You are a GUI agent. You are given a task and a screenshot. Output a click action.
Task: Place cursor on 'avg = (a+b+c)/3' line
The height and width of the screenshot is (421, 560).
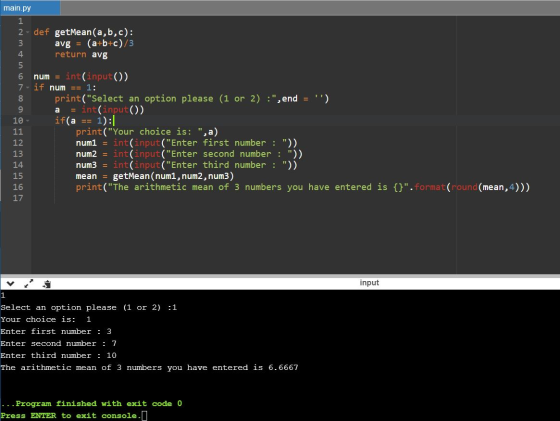94,43
